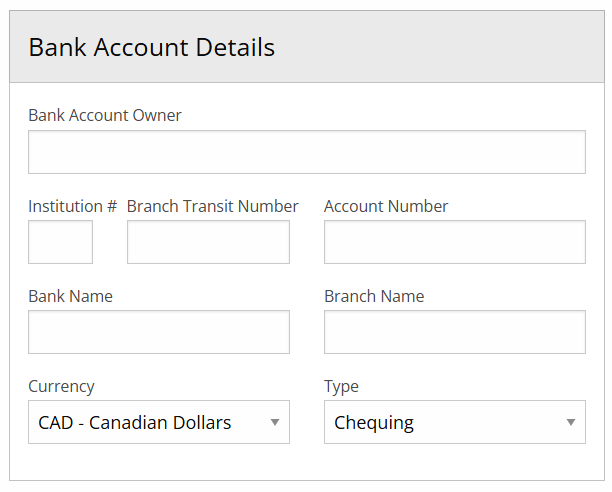This screenshot has height=492, width=612.
Task: Click the Account Number label
Action: (386, 206)
